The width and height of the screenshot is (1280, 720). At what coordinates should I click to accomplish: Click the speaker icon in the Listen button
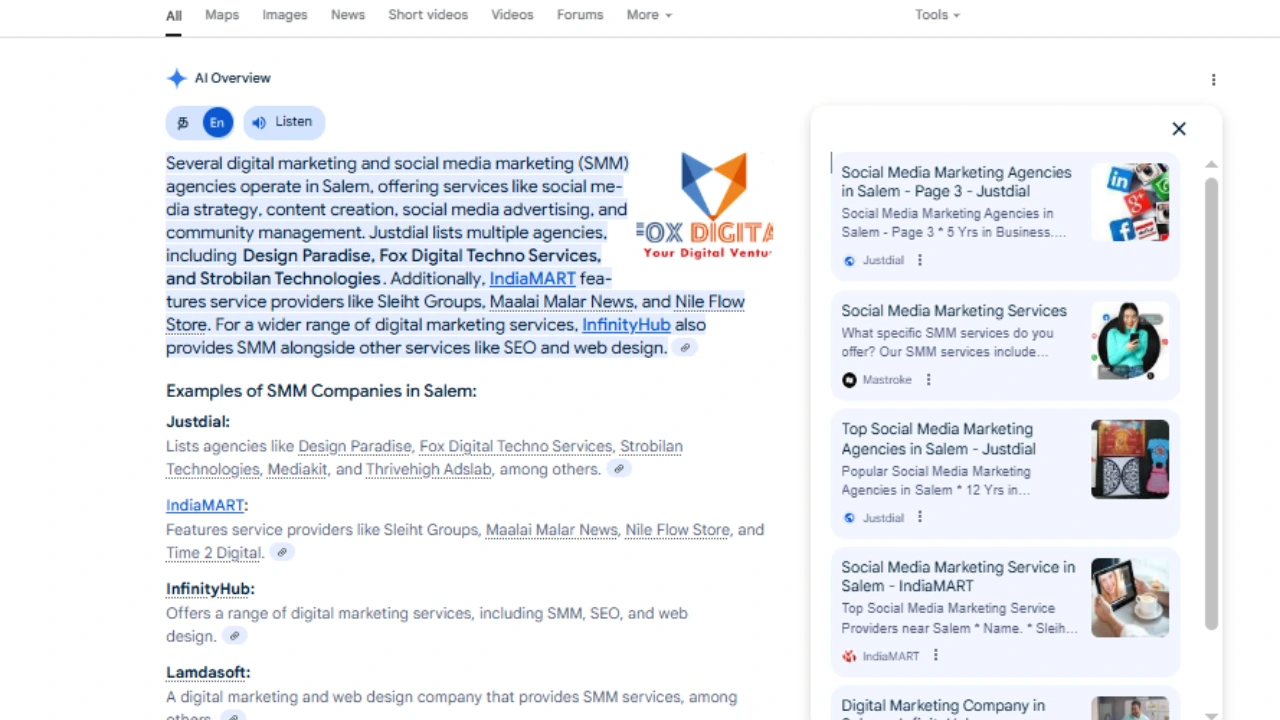pyautogui.click(x=259, y=122)
